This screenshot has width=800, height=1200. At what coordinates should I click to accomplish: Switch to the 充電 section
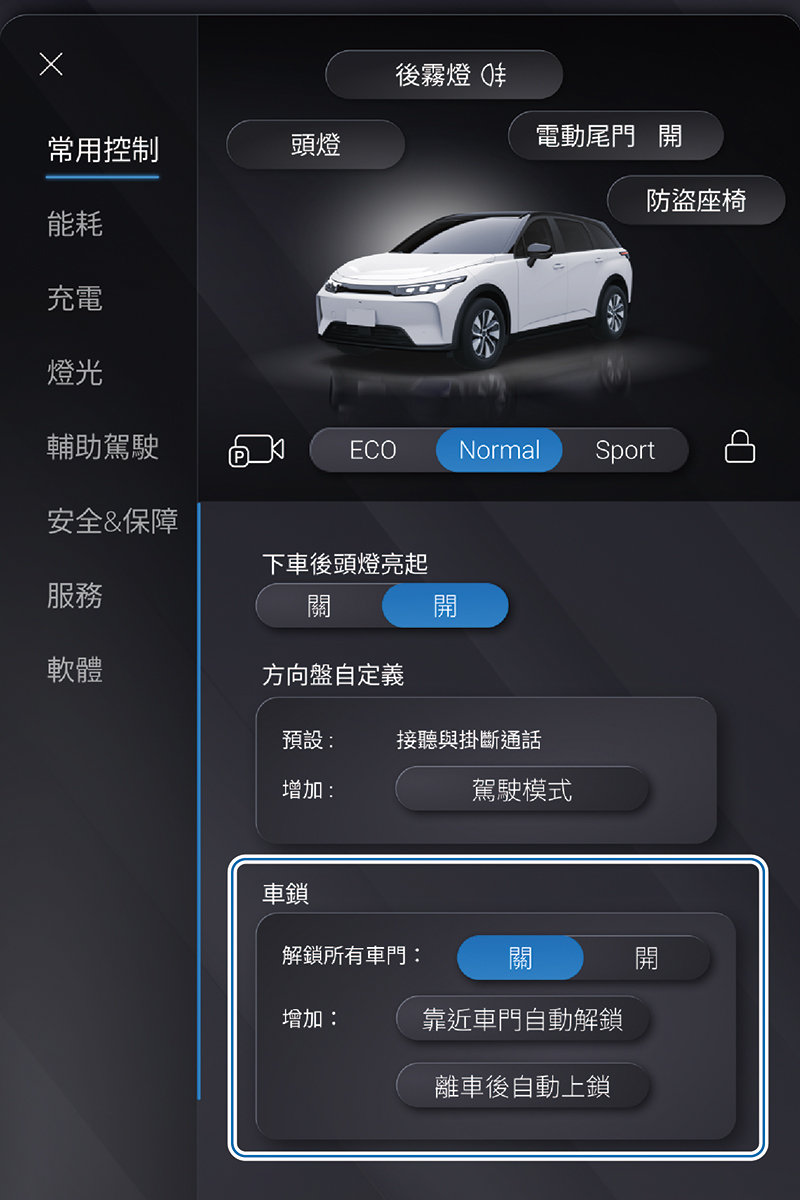coord(75,298)
